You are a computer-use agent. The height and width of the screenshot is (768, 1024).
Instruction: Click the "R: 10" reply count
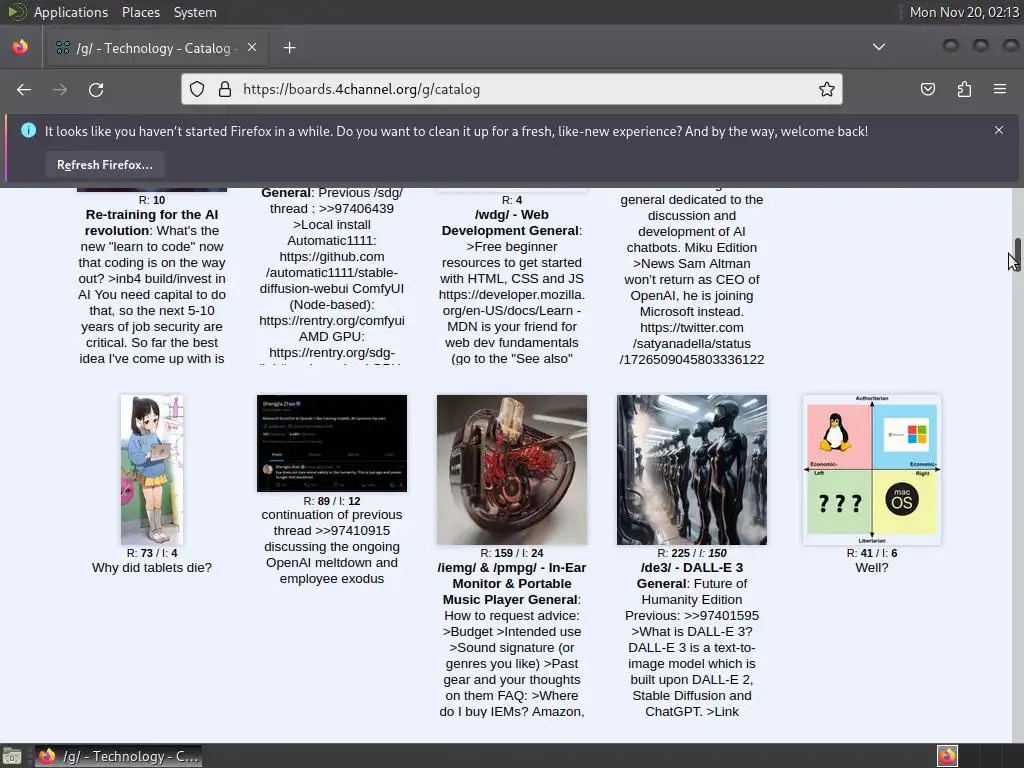pos(152,200)
